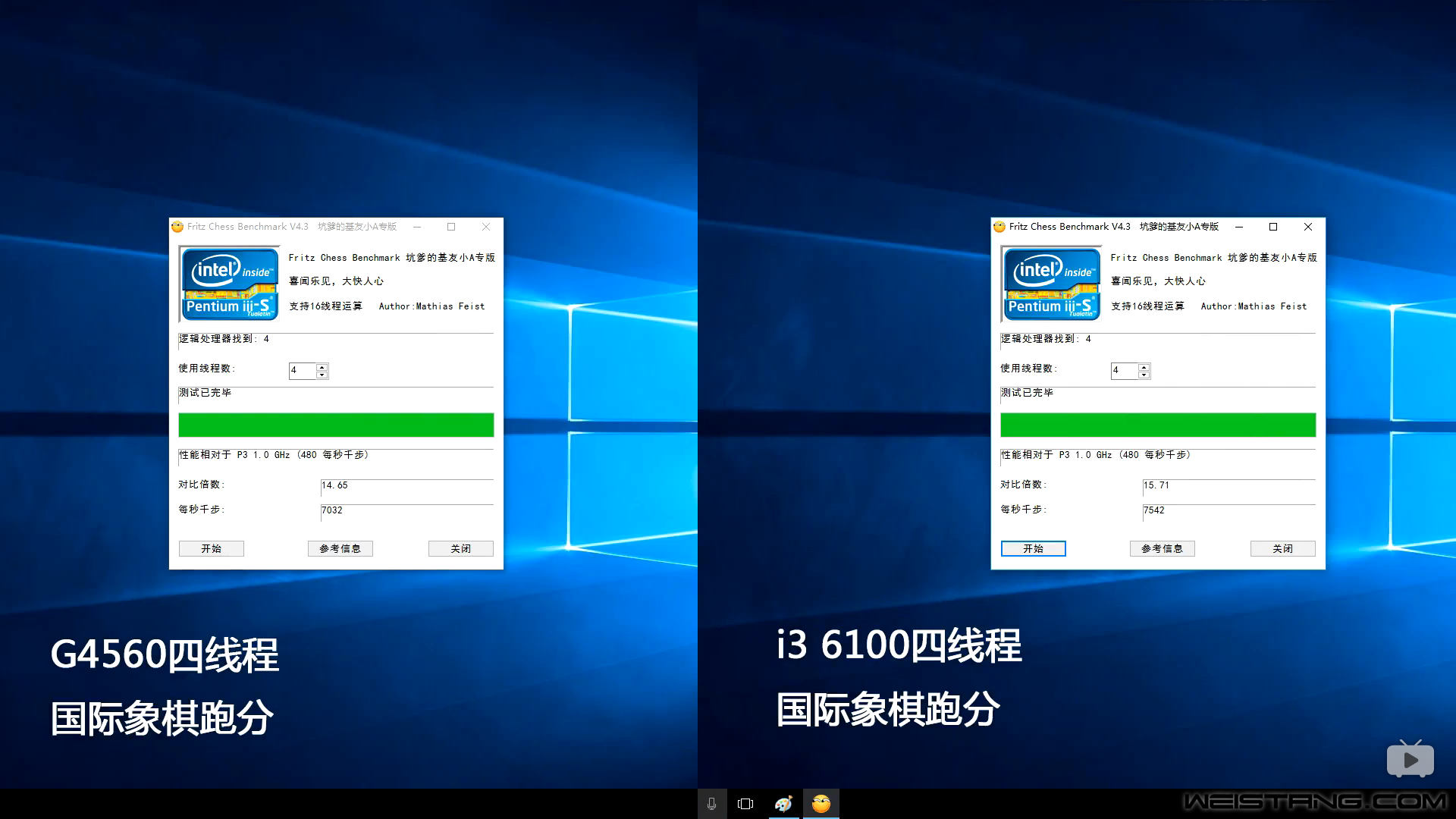
Task: Increase thread count in the right window
Action: 1144,367
